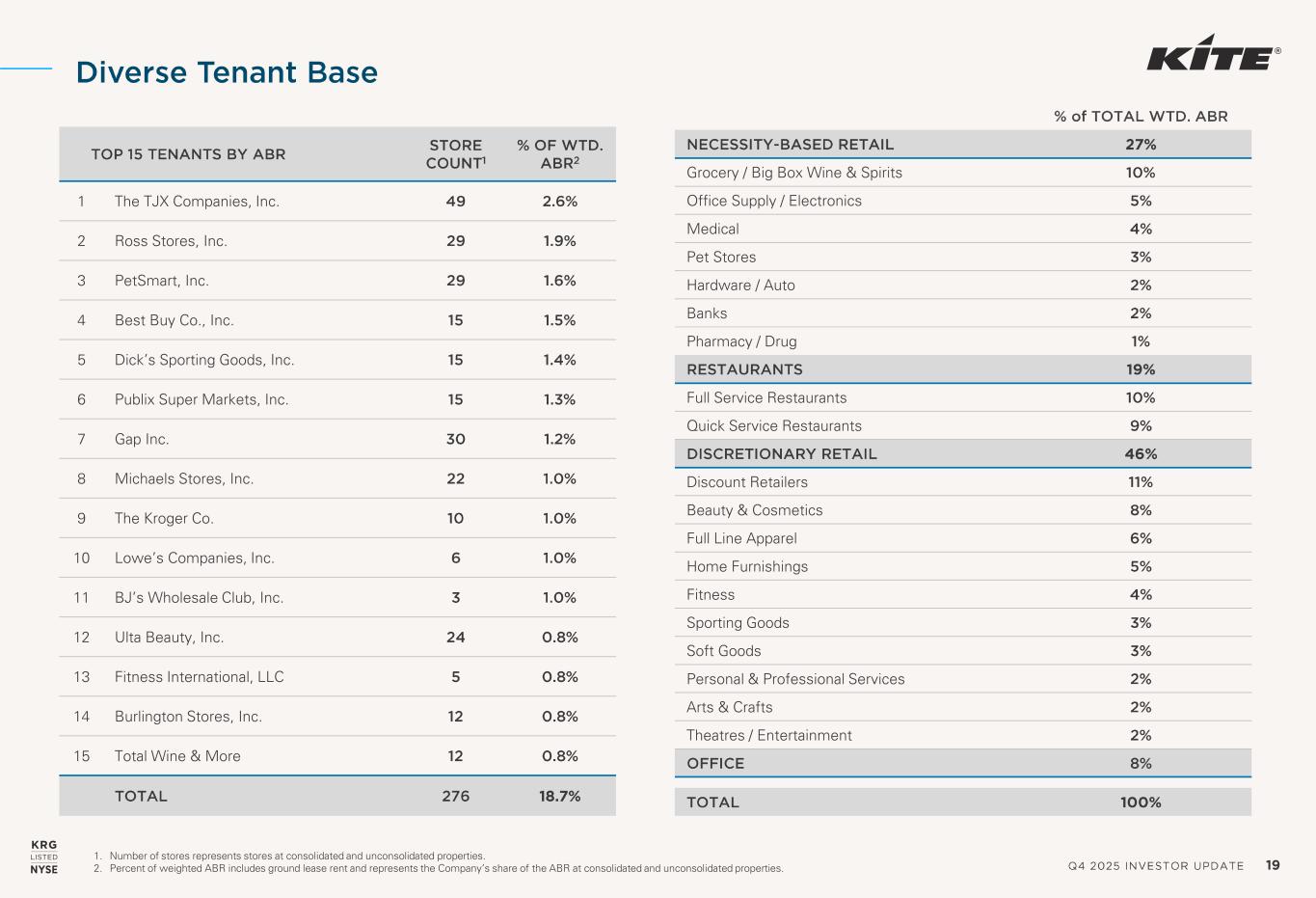Screen dimensions: 1316x898
Task: Click the % of Wtd. ABR column header
Action: [x=559, y=154]
